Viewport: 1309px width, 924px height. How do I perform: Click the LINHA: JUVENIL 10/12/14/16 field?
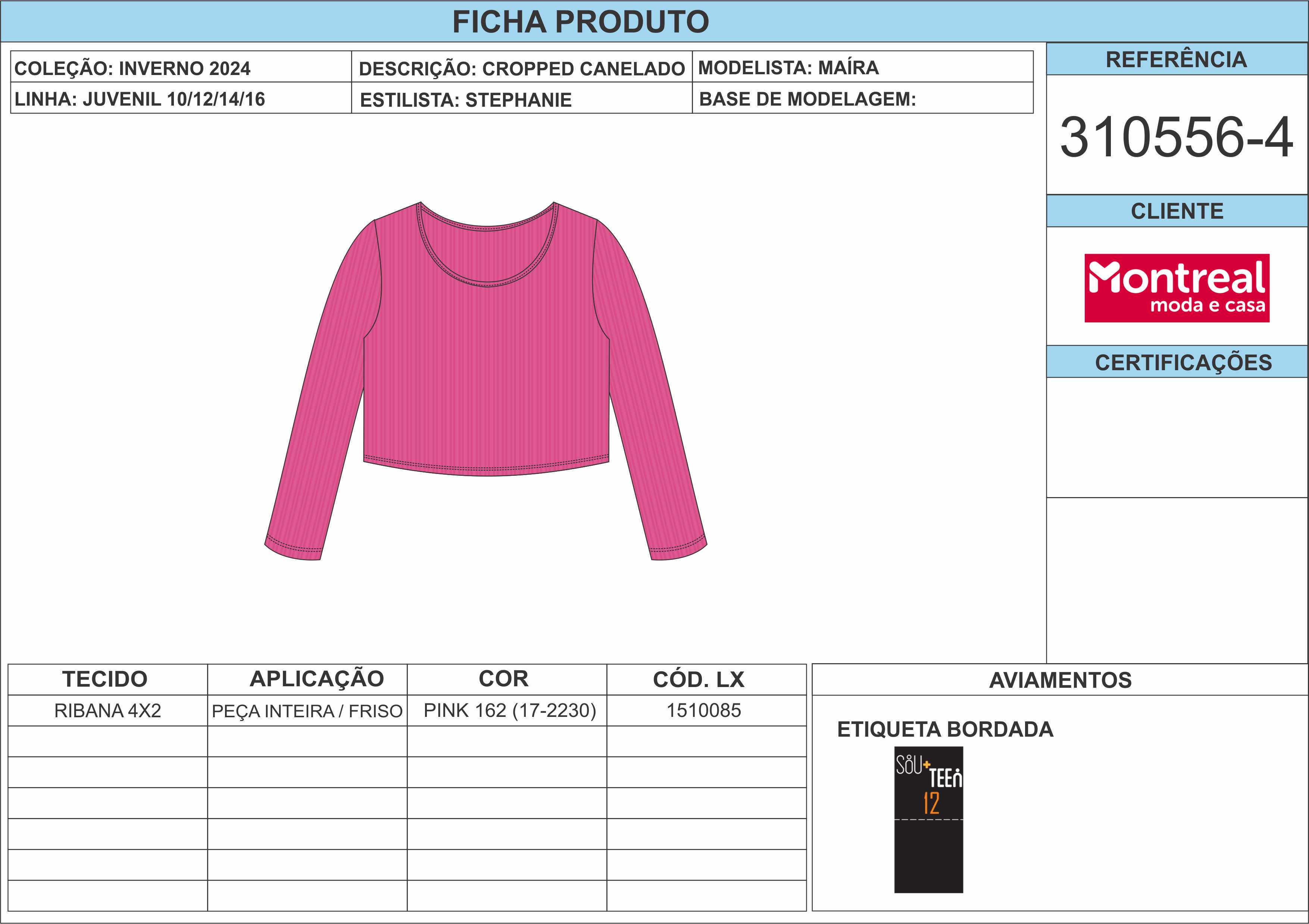click(x=181, y=98)
